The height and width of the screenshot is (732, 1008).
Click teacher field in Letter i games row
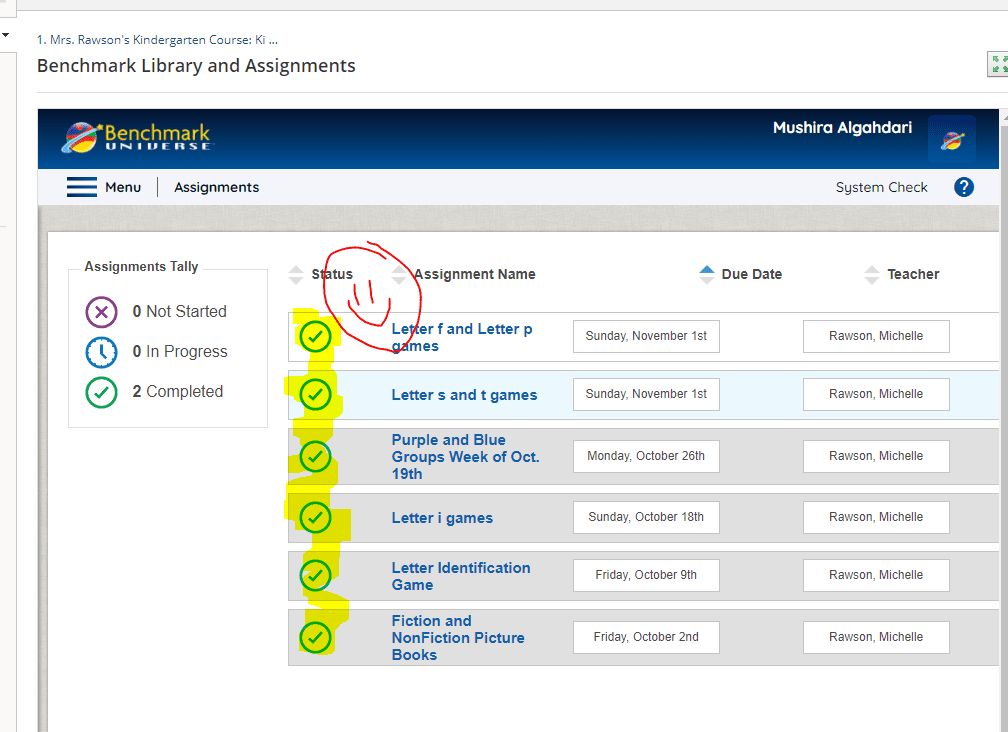coord(876,517)
